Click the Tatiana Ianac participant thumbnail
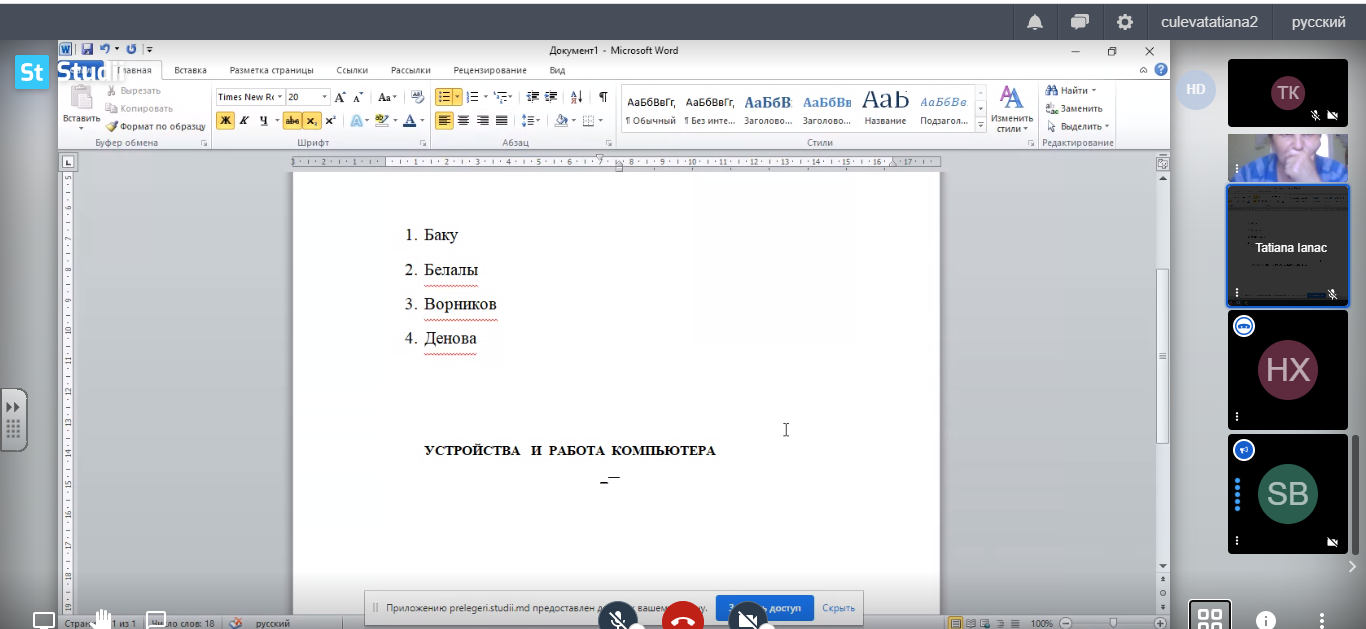The width and height of the screenshot is (1366, 629). coord(1288,246)
